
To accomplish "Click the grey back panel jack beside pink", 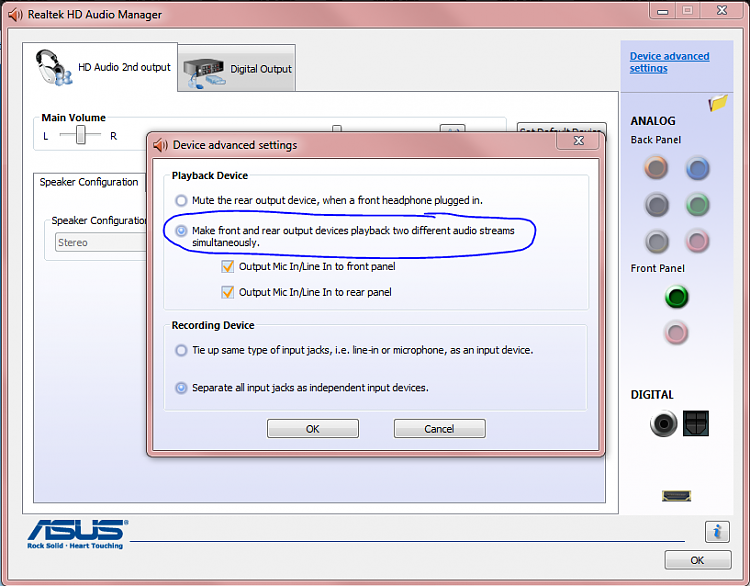I will 656,242.
